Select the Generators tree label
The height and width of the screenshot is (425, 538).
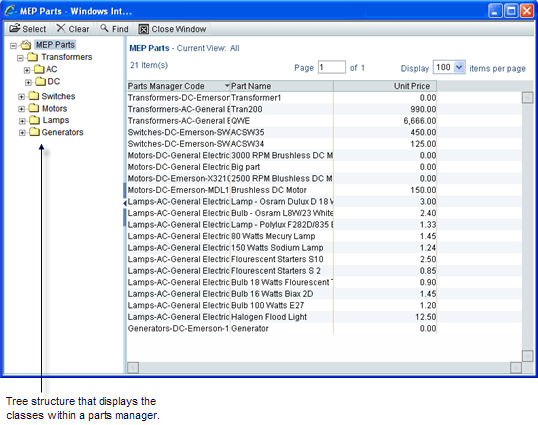(x=62, y=132)
